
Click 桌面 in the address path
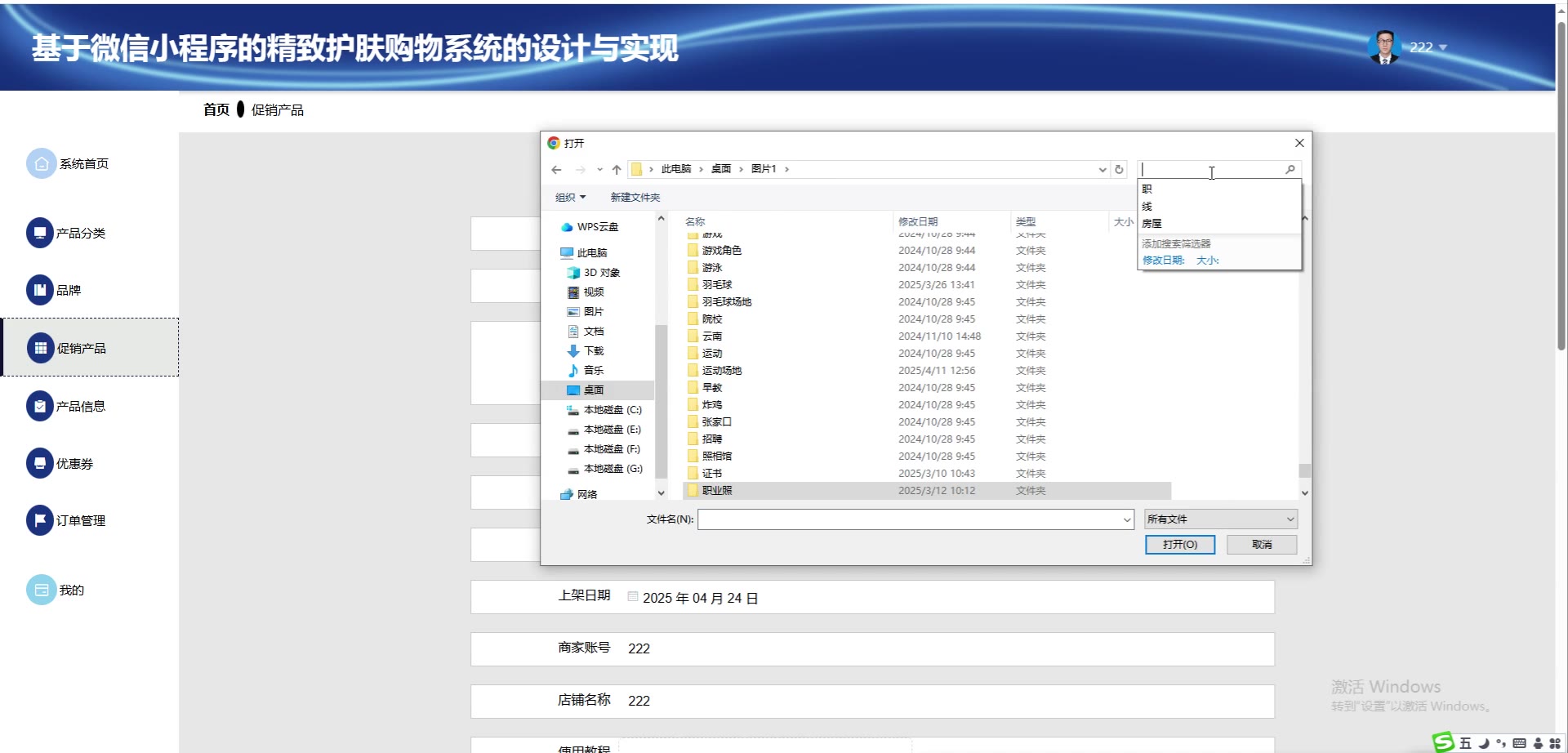tap(721, 169)
